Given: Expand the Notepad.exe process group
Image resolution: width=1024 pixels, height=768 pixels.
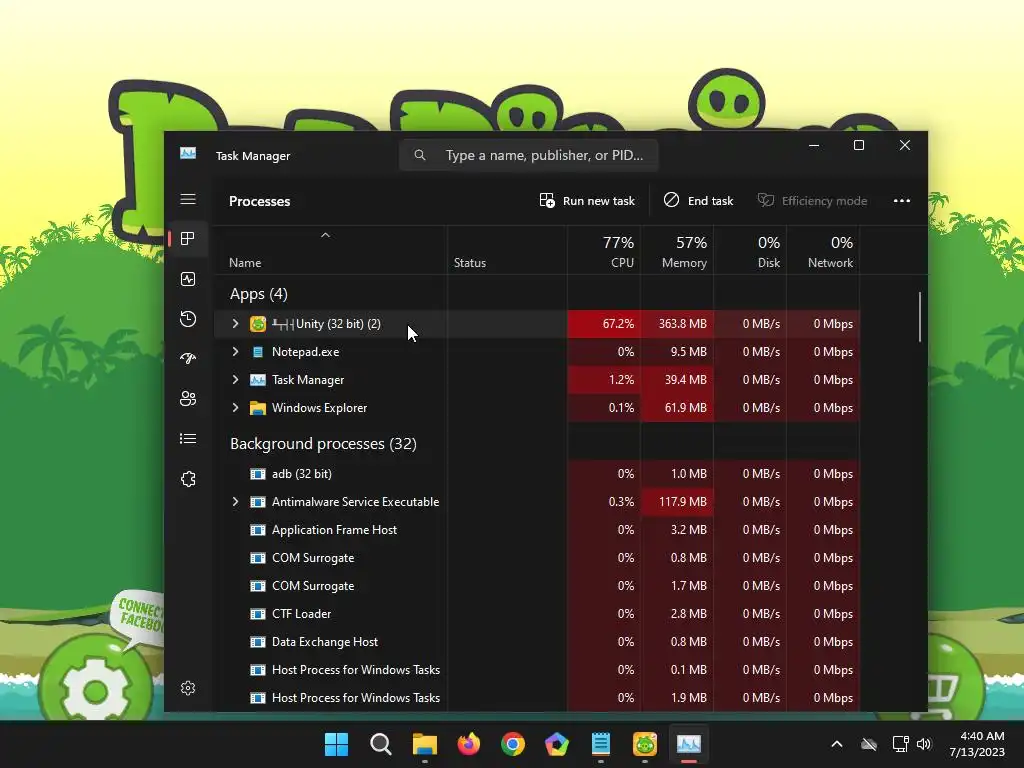Looking at the screenshot, I should [235, 352].
